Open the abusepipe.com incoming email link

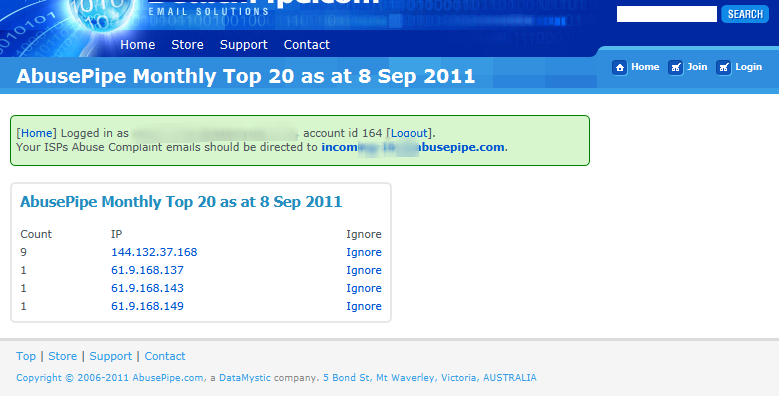pyautogui.click(x=413, y=147)
